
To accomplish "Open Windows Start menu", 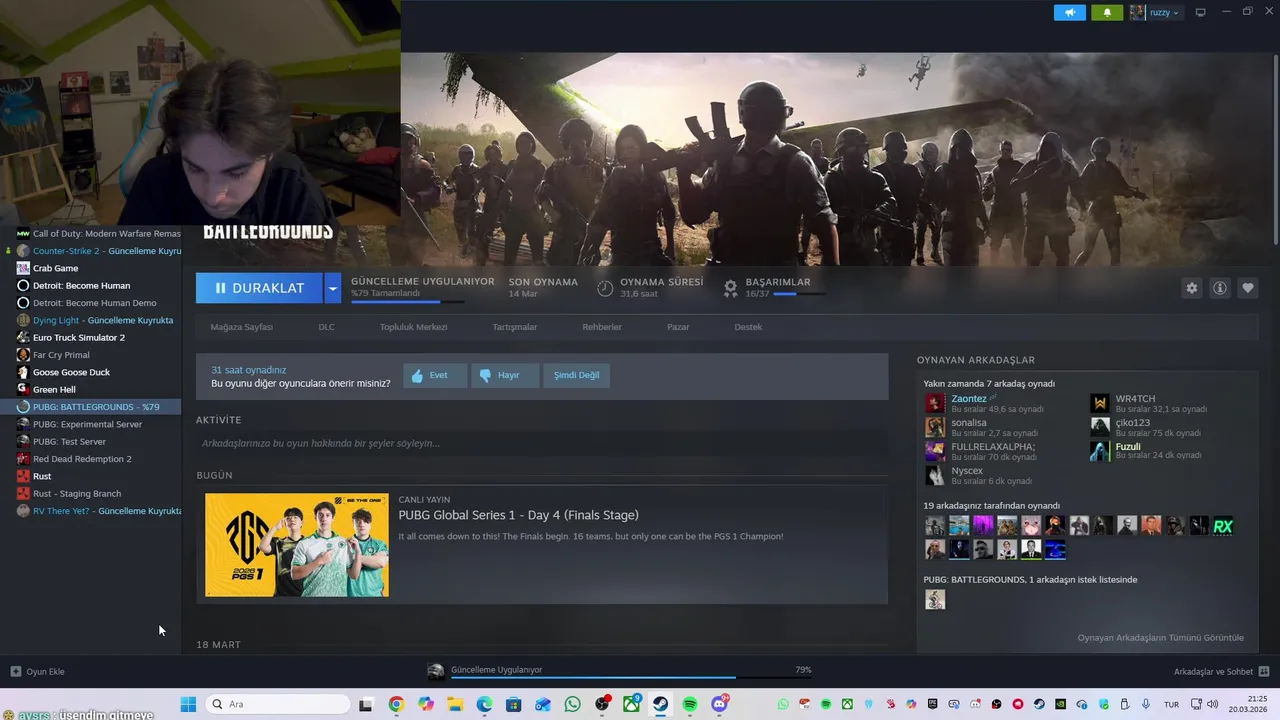I will click(x=188, y=704).
